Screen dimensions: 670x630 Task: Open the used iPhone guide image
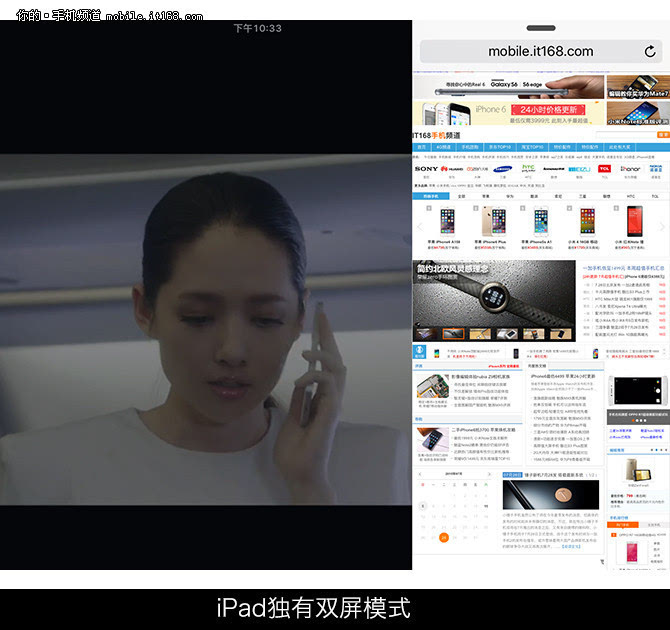point(432,439)
